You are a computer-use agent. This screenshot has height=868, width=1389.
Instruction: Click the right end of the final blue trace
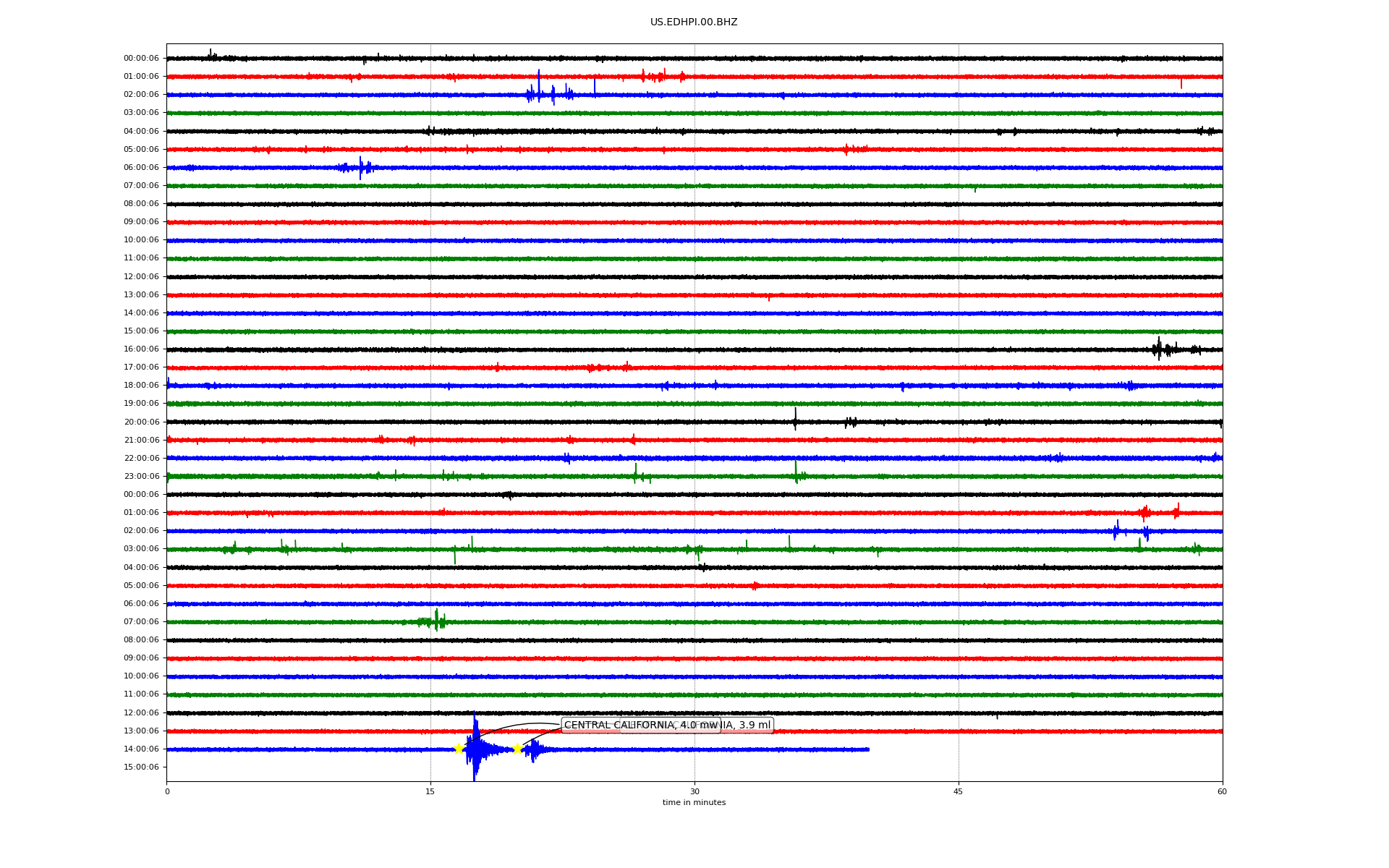[x=867, y=749]
